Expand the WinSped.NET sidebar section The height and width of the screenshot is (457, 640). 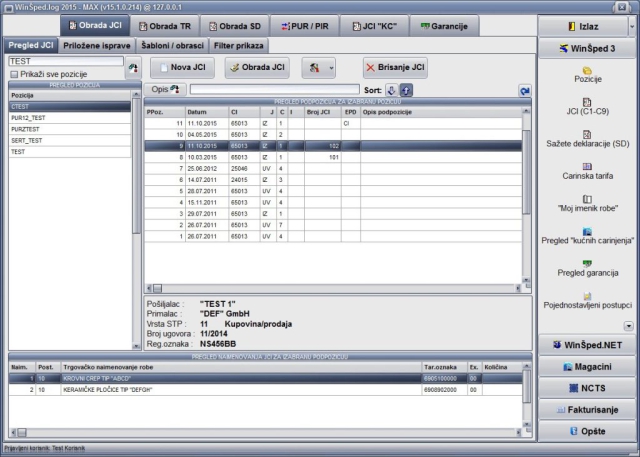[x=587, y=345]
